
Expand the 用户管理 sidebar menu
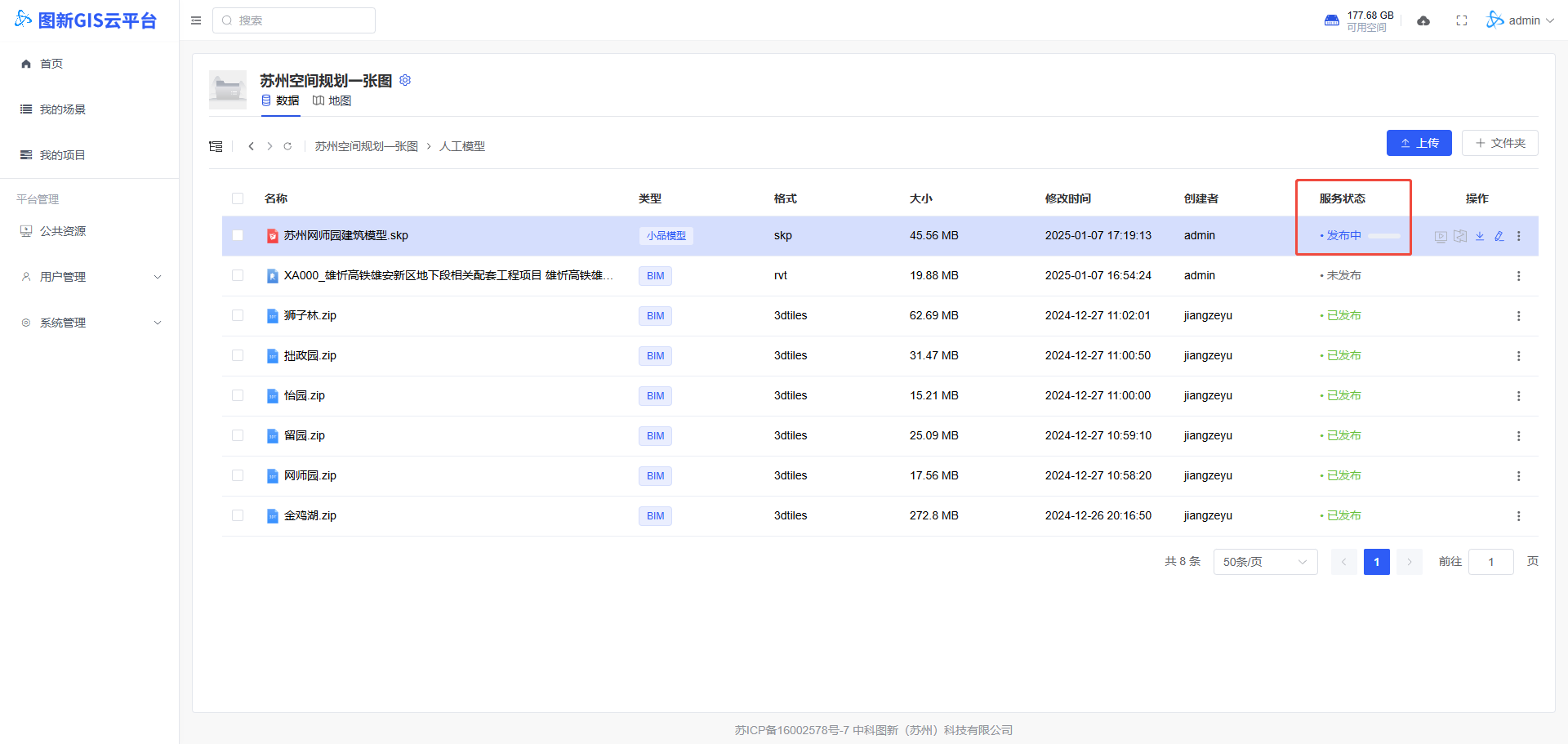coord(90,277)
